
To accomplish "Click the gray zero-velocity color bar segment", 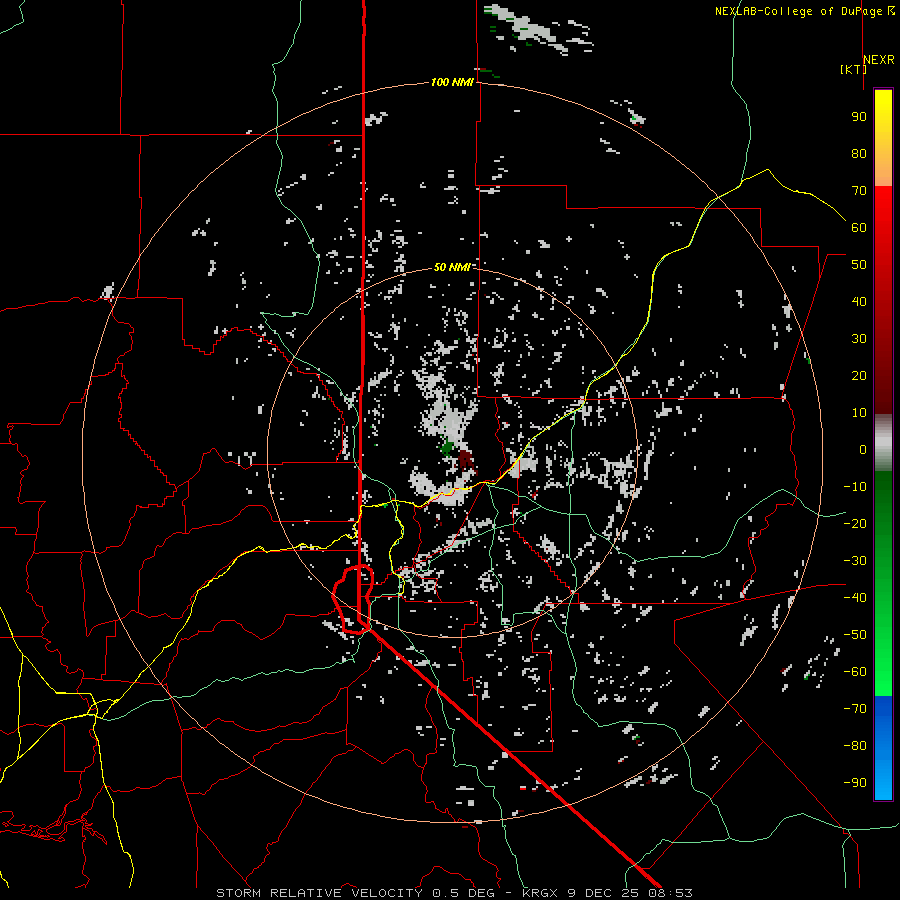I will pos(883,443).
